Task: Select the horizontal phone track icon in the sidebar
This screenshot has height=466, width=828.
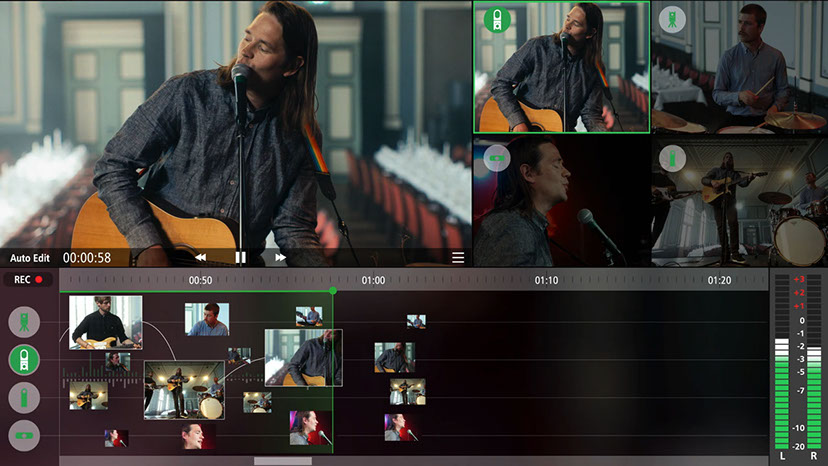Action: tap(24, 435)
